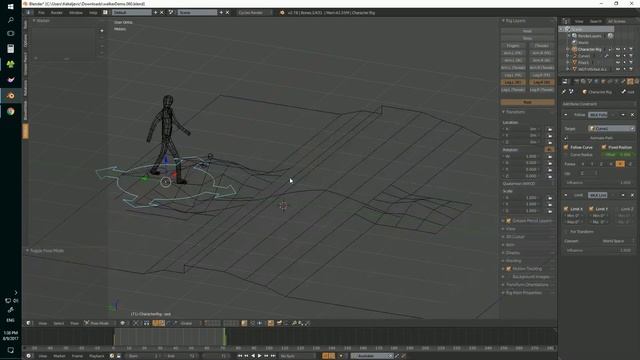Jump to the timeline start frame

(240, 356)
